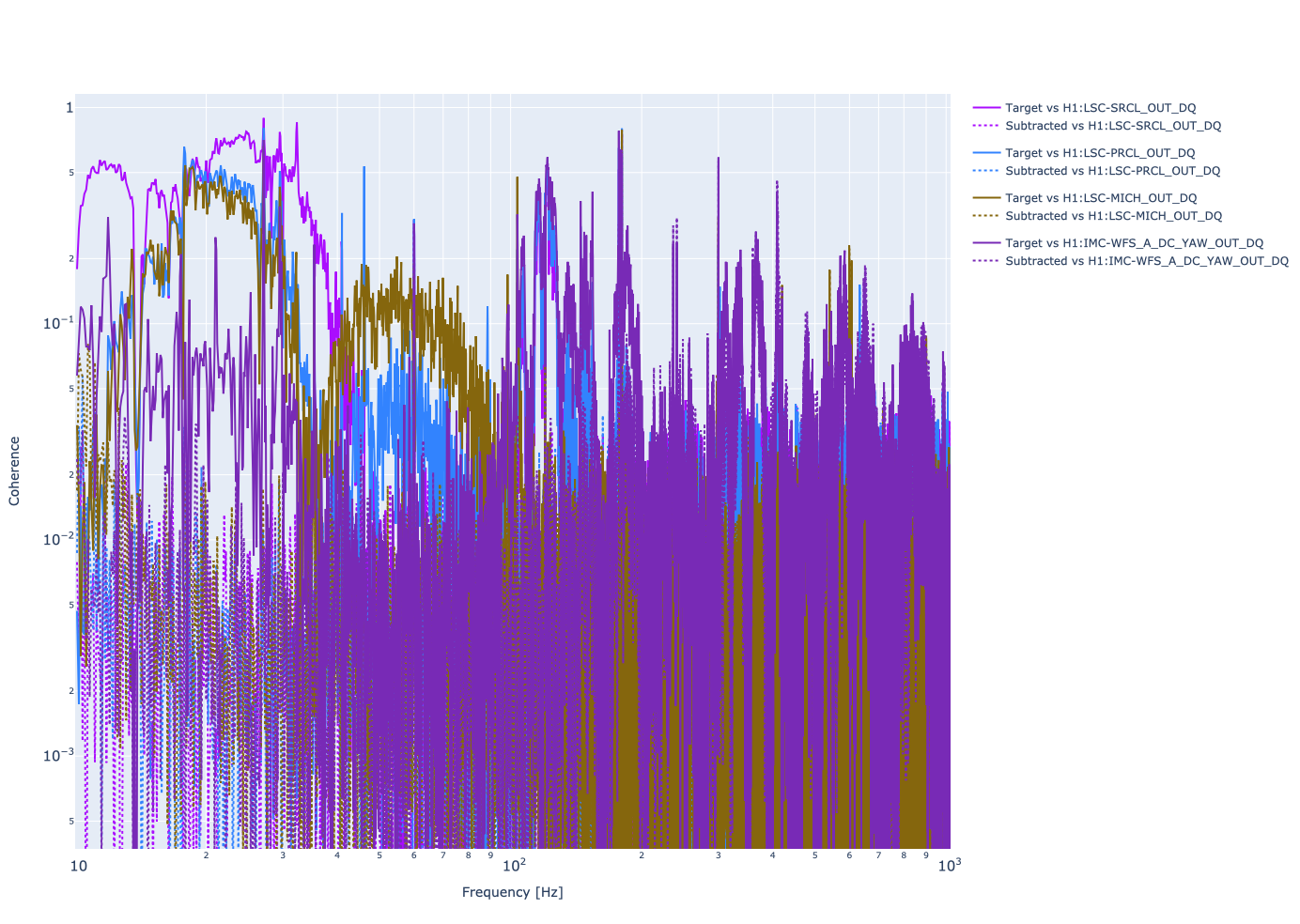Hide Subtracted vs H1:IMC-WFS_A_DC_YAW_OUT_DQ legend text

(1146, 261)
